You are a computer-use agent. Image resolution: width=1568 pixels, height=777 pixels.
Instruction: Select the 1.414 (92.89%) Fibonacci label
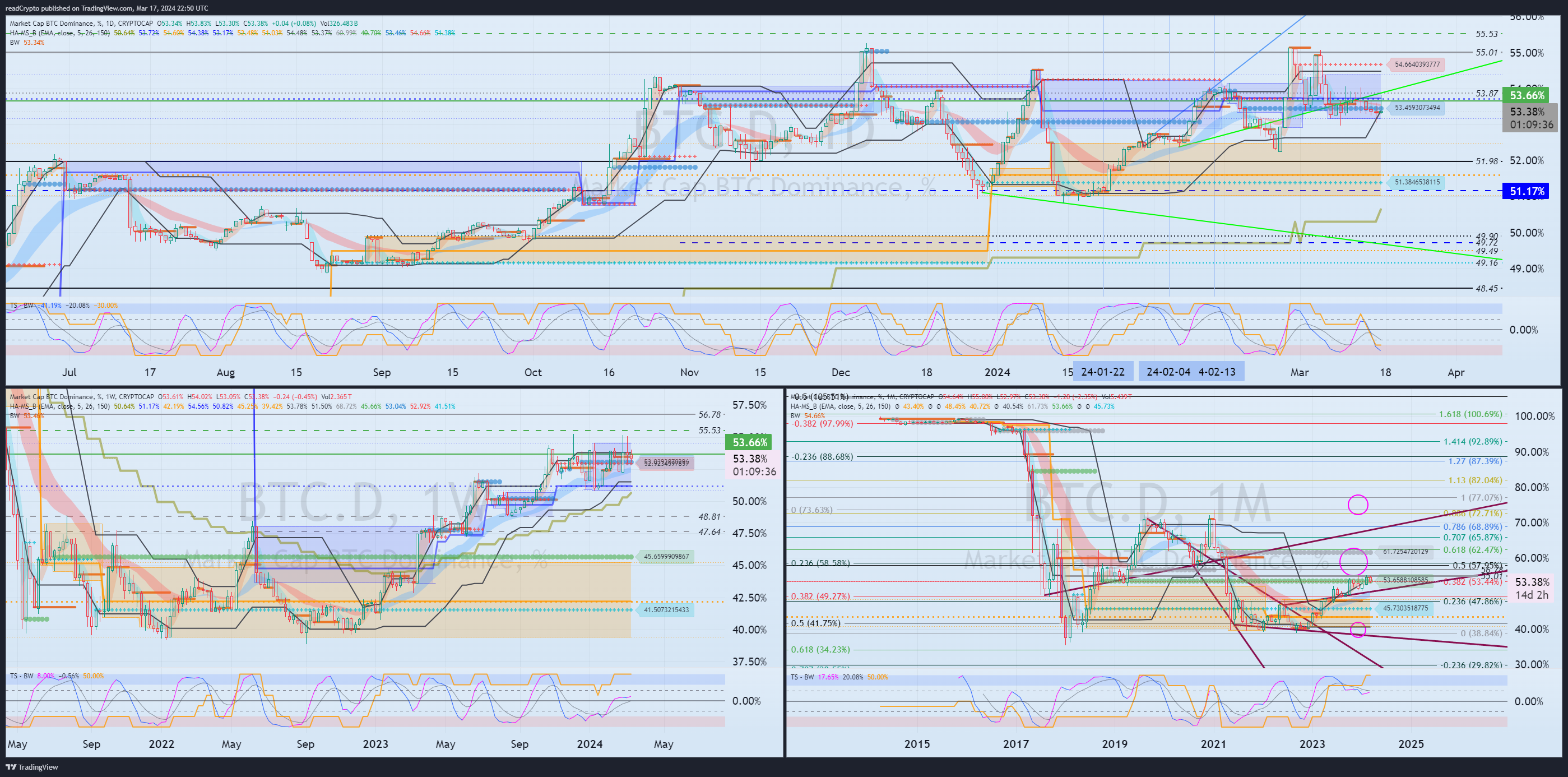(1473, 442)
